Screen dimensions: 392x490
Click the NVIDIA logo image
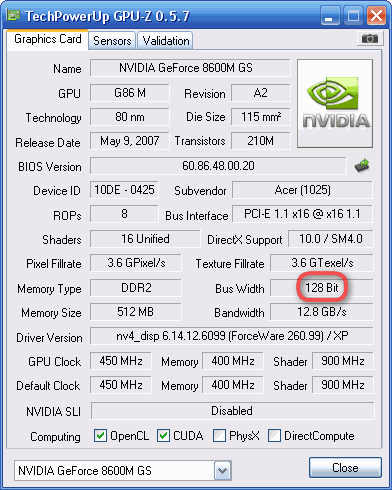pos(335,103)
